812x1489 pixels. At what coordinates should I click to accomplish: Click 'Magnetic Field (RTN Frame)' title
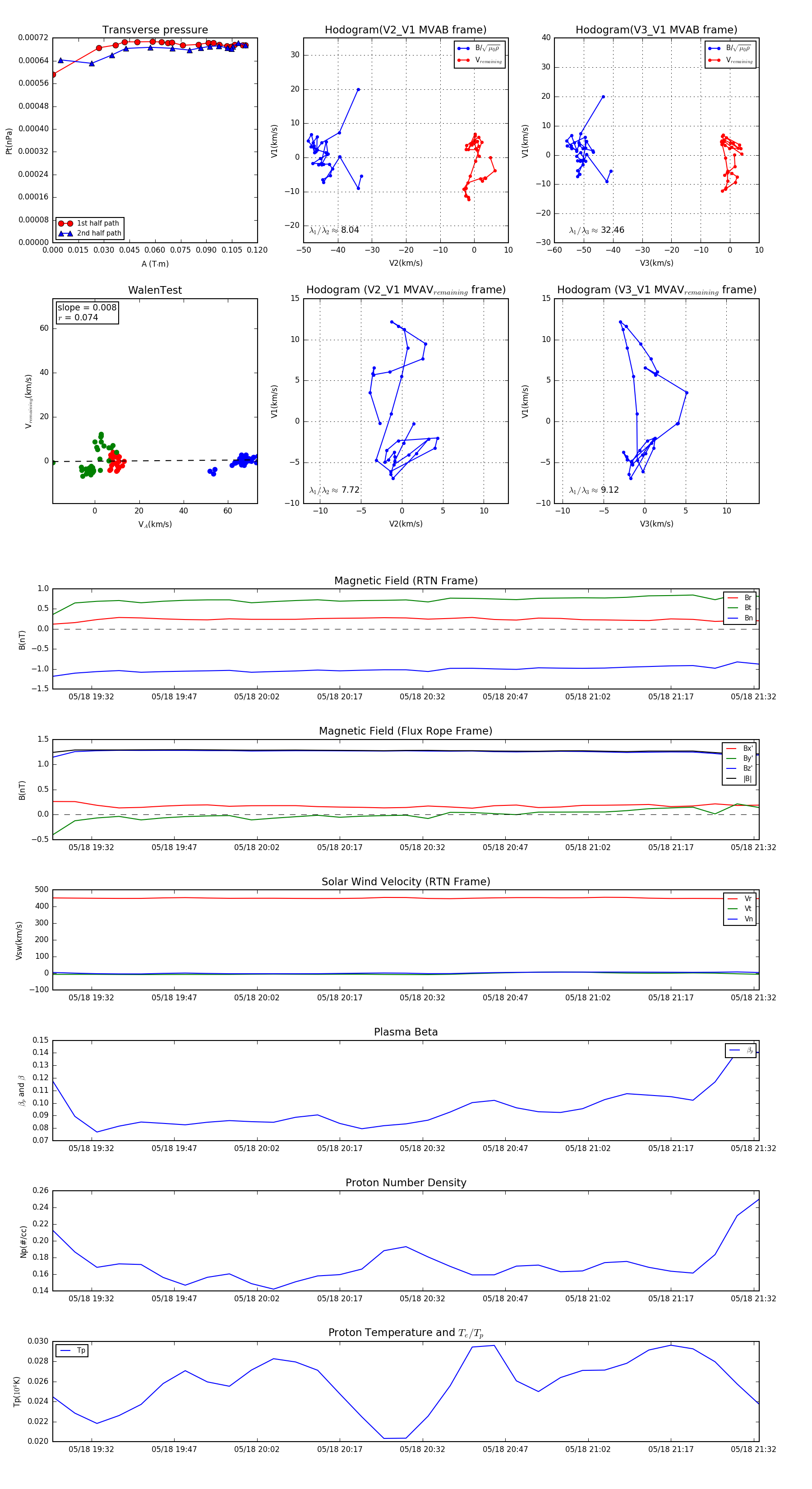pyautogui.click(x=406, y=581)
